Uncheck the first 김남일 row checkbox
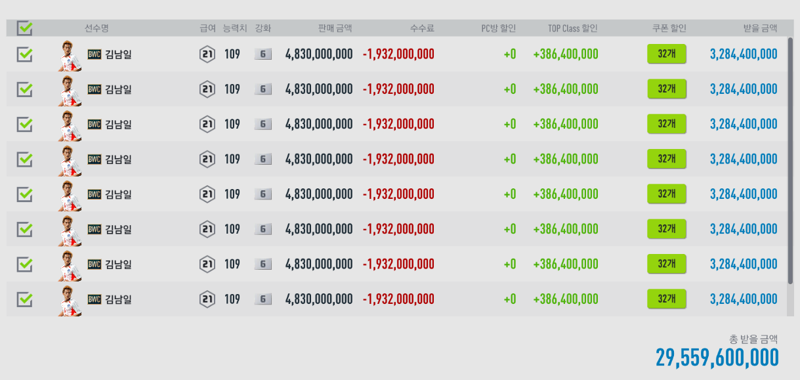This screenshot has height=380, width=800. (x=24, y=54)
